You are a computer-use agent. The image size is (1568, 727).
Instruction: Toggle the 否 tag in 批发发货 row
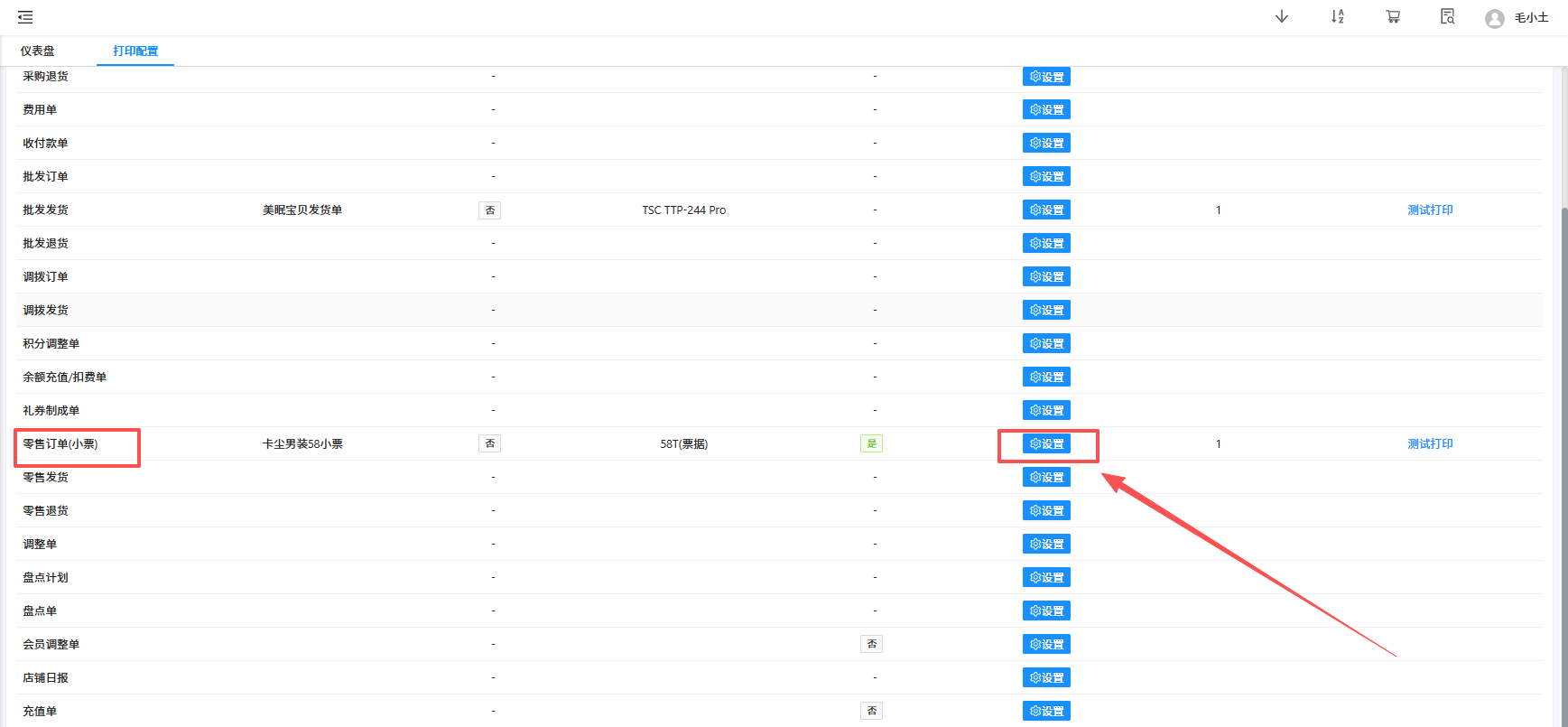489,210
